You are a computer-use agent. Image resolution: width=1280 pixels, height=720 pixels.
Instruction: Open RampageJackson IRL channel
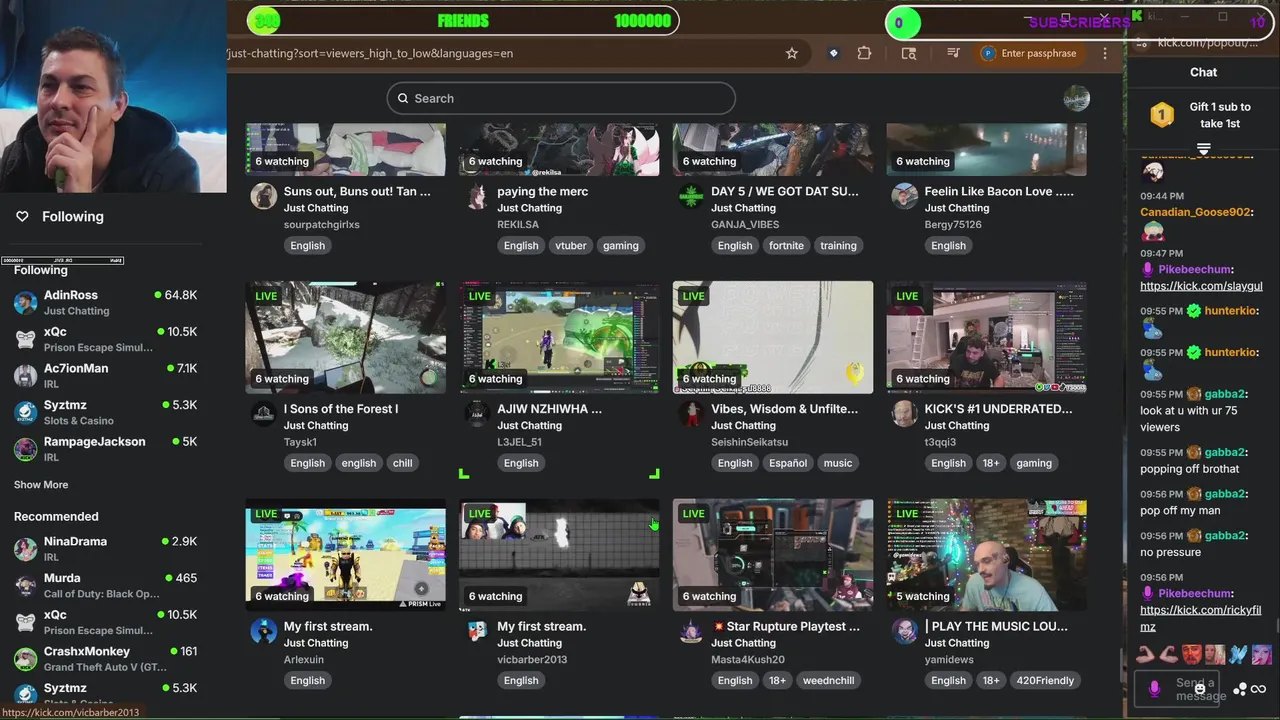(105, 448)
